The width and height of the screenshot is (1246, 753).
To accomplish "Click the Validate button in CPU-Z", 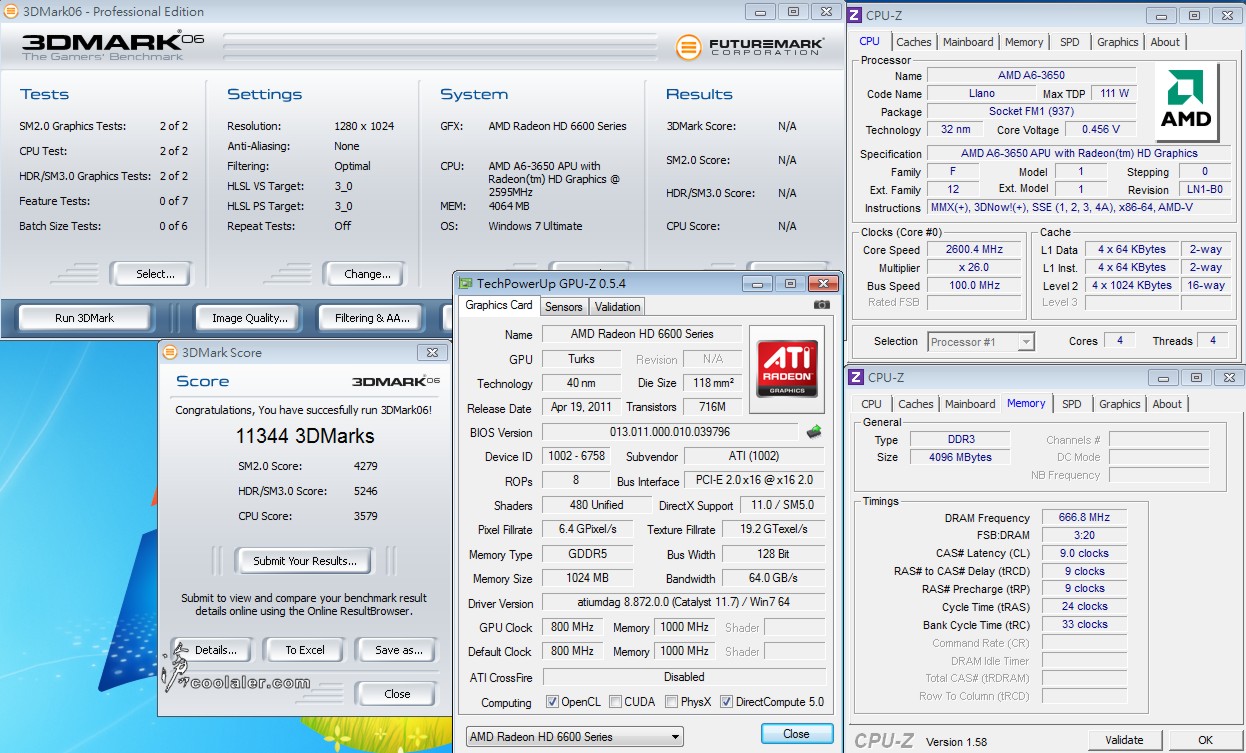I will tap(1124, 740).
